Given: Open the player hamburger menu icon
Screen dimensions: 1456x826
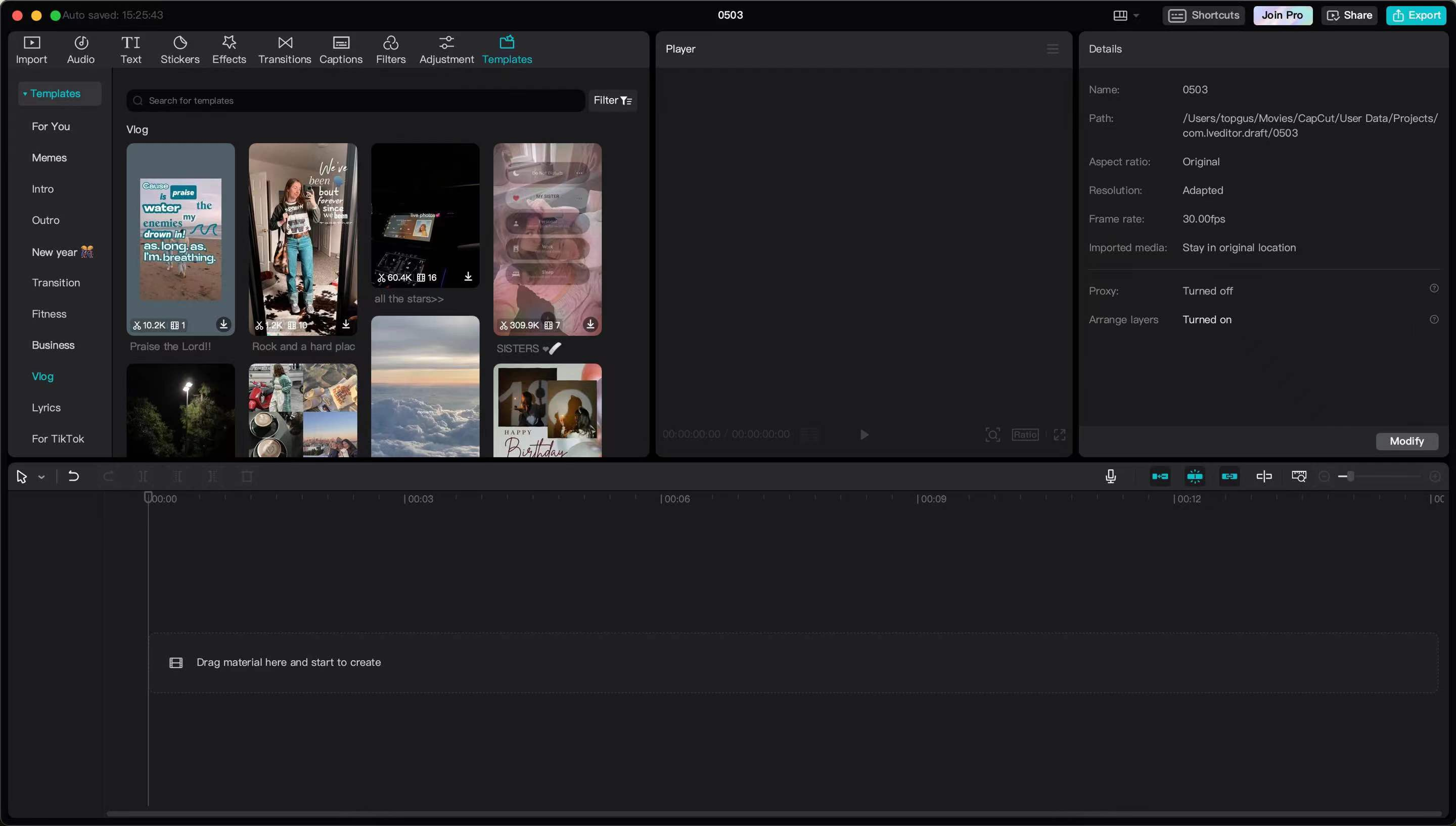Looking at the screenshot, I should [x=1052, y=49].
